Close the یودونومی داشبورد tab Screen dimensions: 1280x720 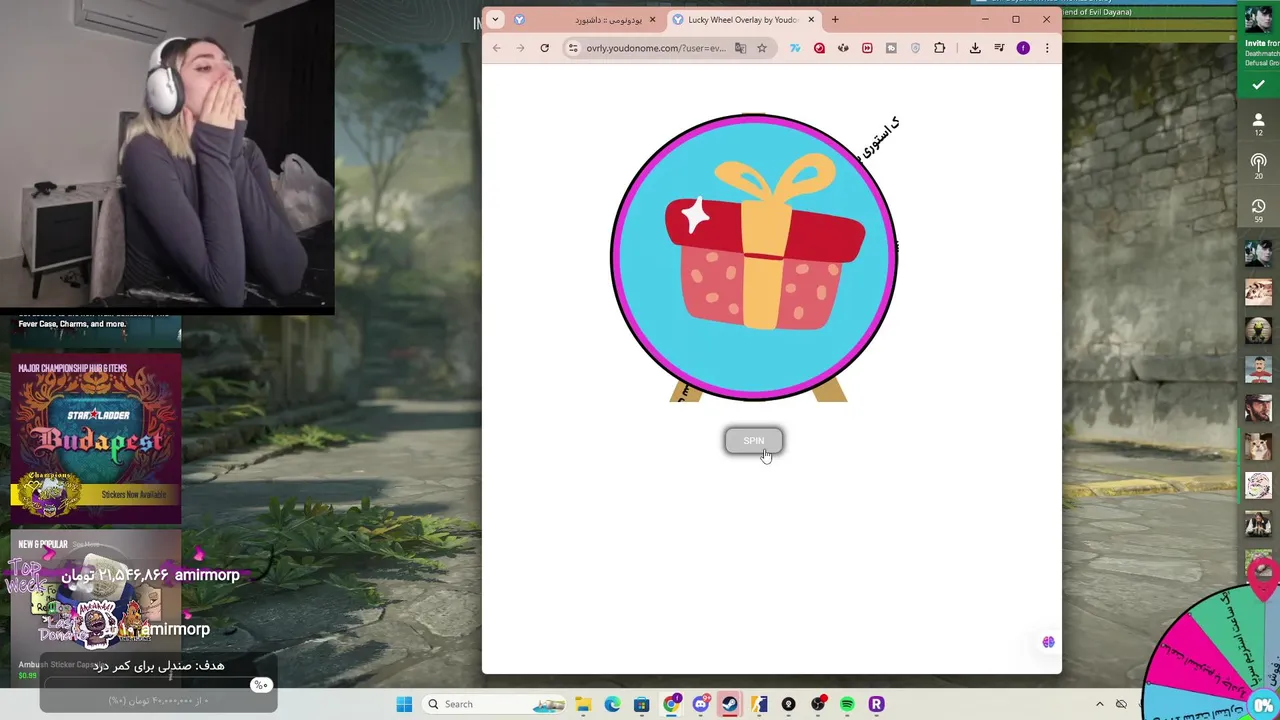[652, 19]
